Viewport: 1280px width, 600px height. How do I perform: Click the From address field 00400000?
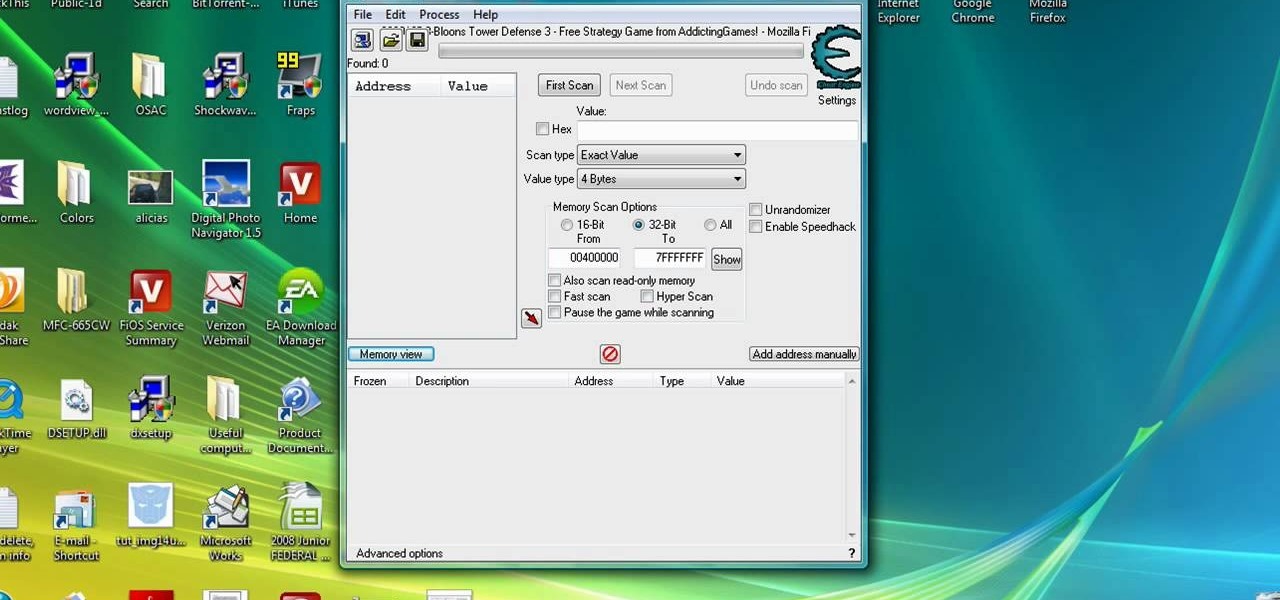click(585, 258)
